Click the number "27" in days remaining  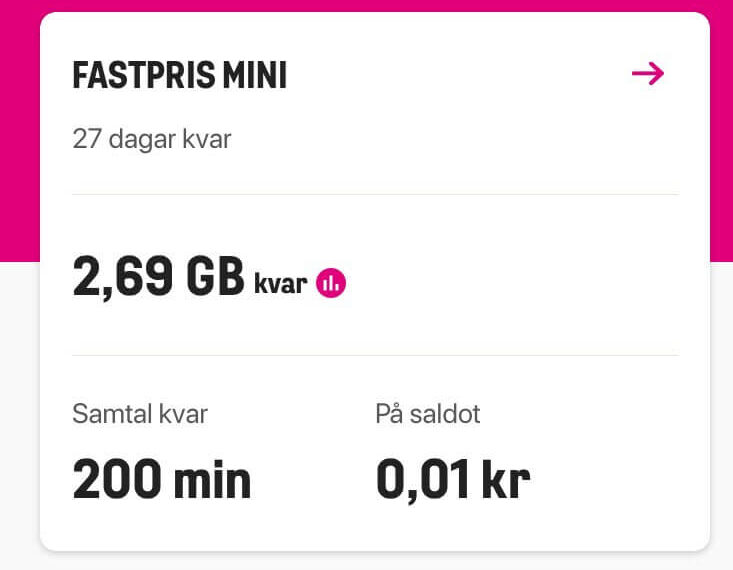pos(87,139)
